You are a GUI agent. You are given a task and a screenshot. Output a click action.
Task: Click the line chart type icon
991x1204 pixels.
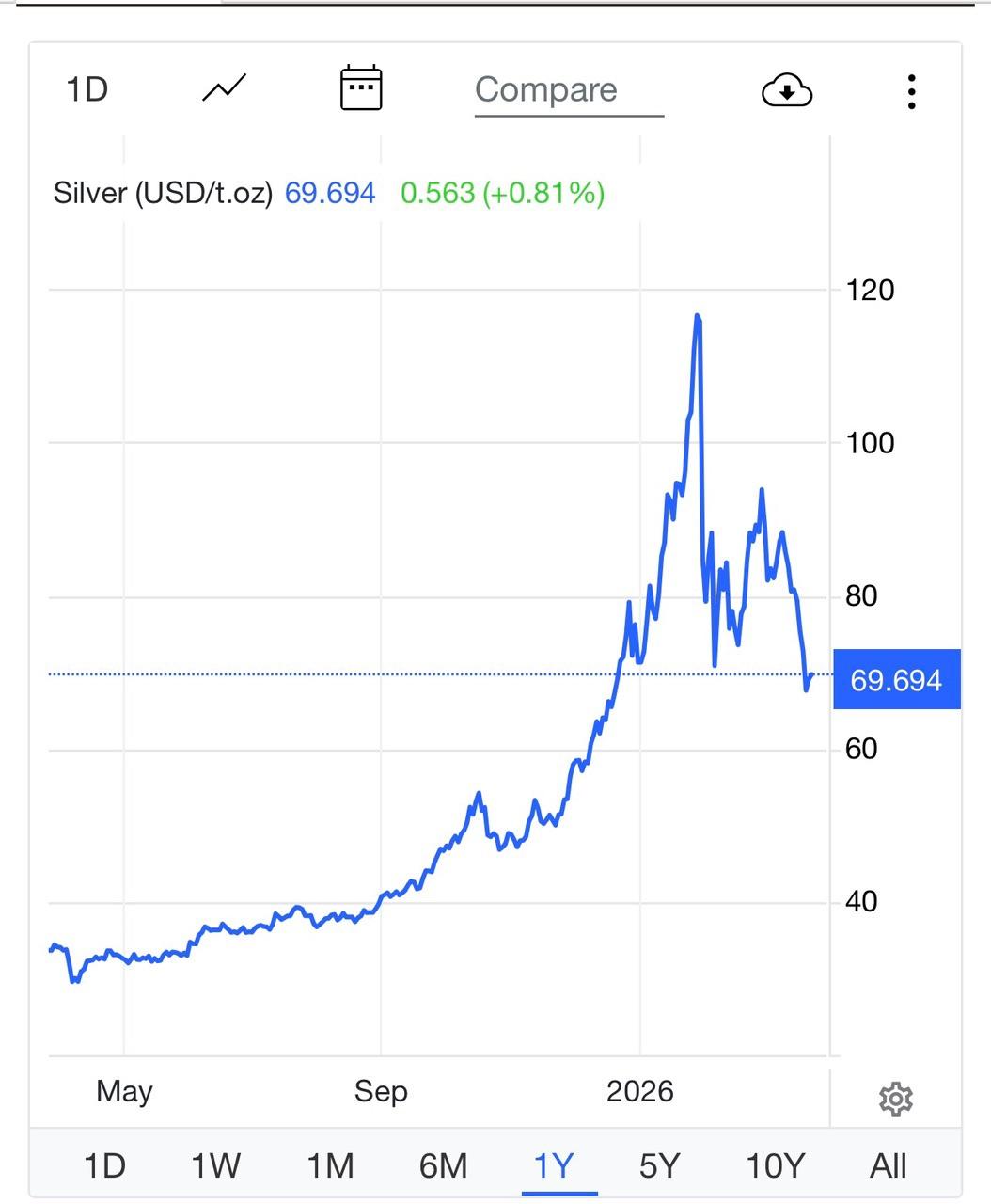click(224, 89)
